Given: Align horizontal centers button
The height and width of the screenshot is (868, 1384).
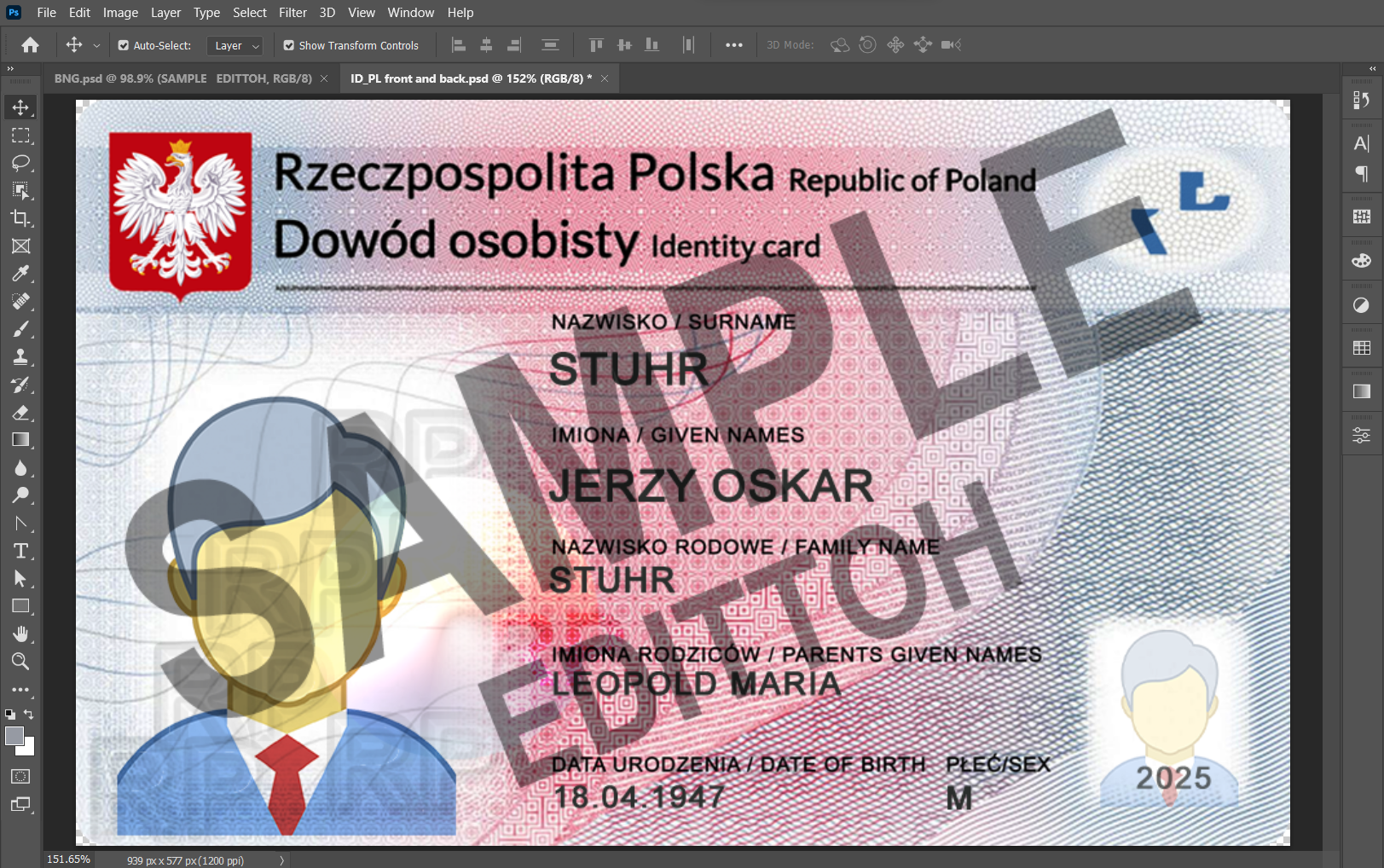Looking at the screenshot, I should click(486, 45).
